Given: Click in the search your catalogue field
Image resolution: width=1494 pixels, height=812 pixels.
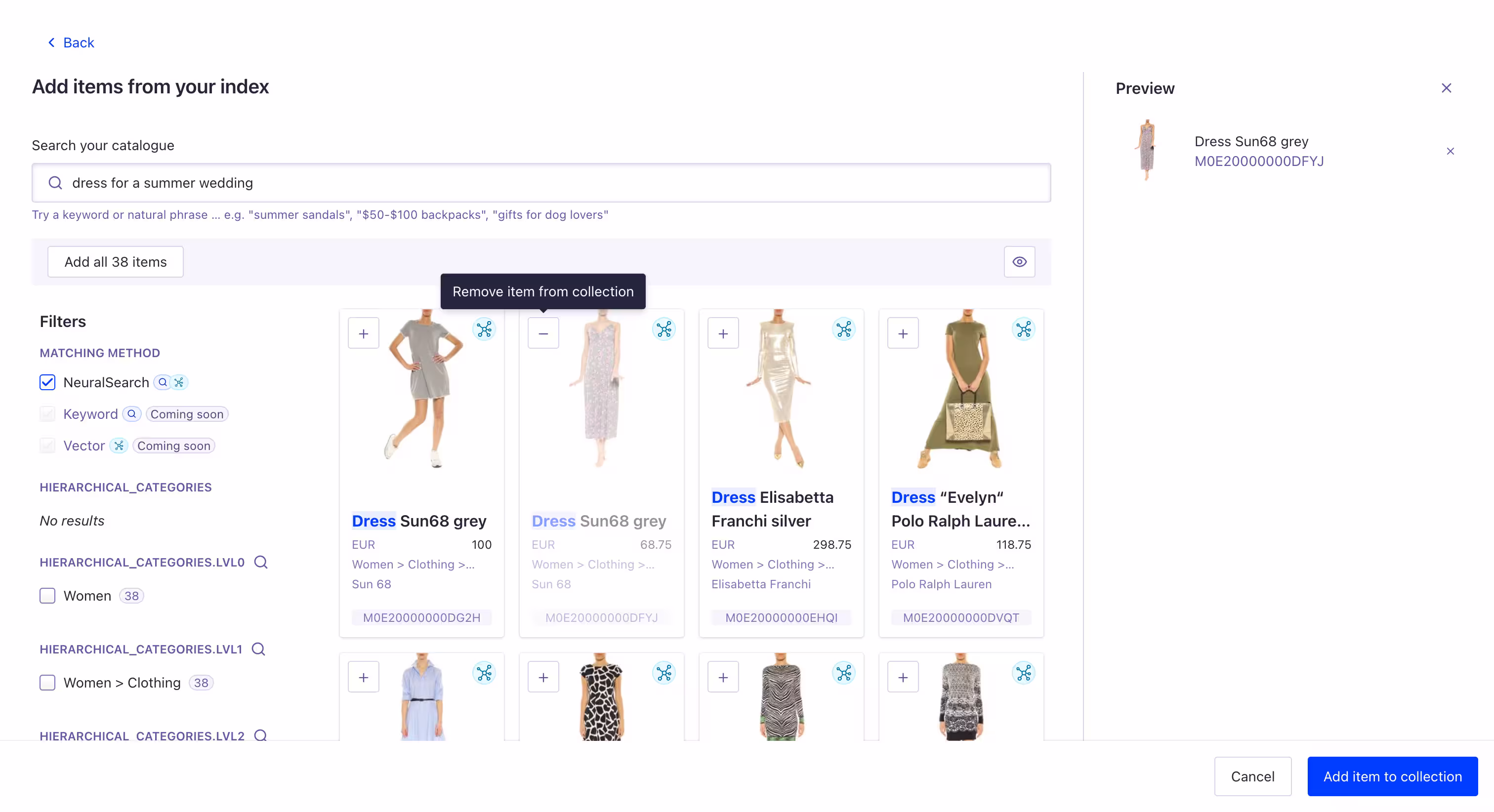Looking at the screenshot, I should [x=541, y=183].
